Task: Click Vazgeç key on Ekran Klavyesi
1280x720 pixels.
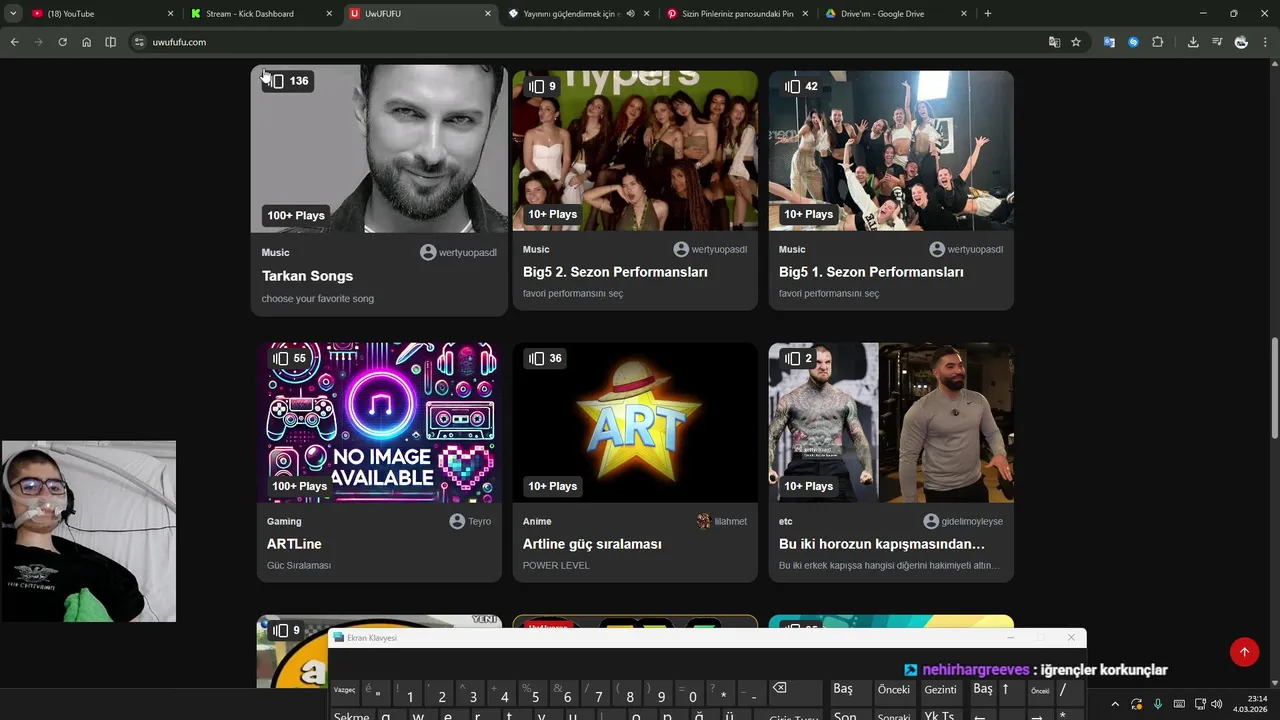Action: click(345, 691)
